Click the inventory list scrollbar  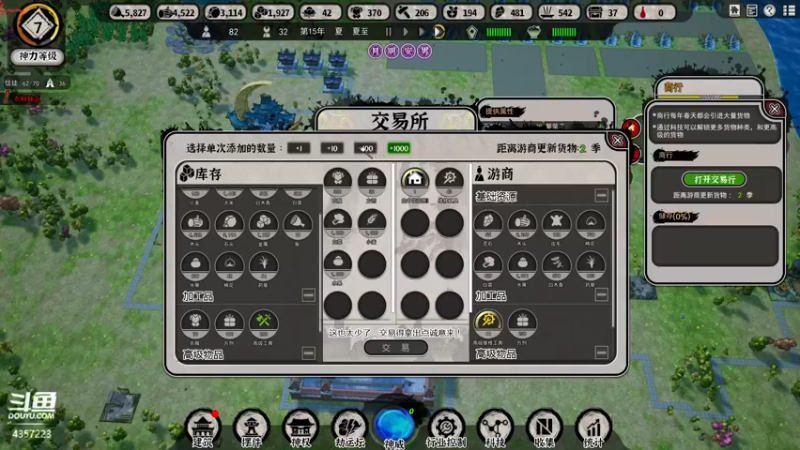click(320, 273)
